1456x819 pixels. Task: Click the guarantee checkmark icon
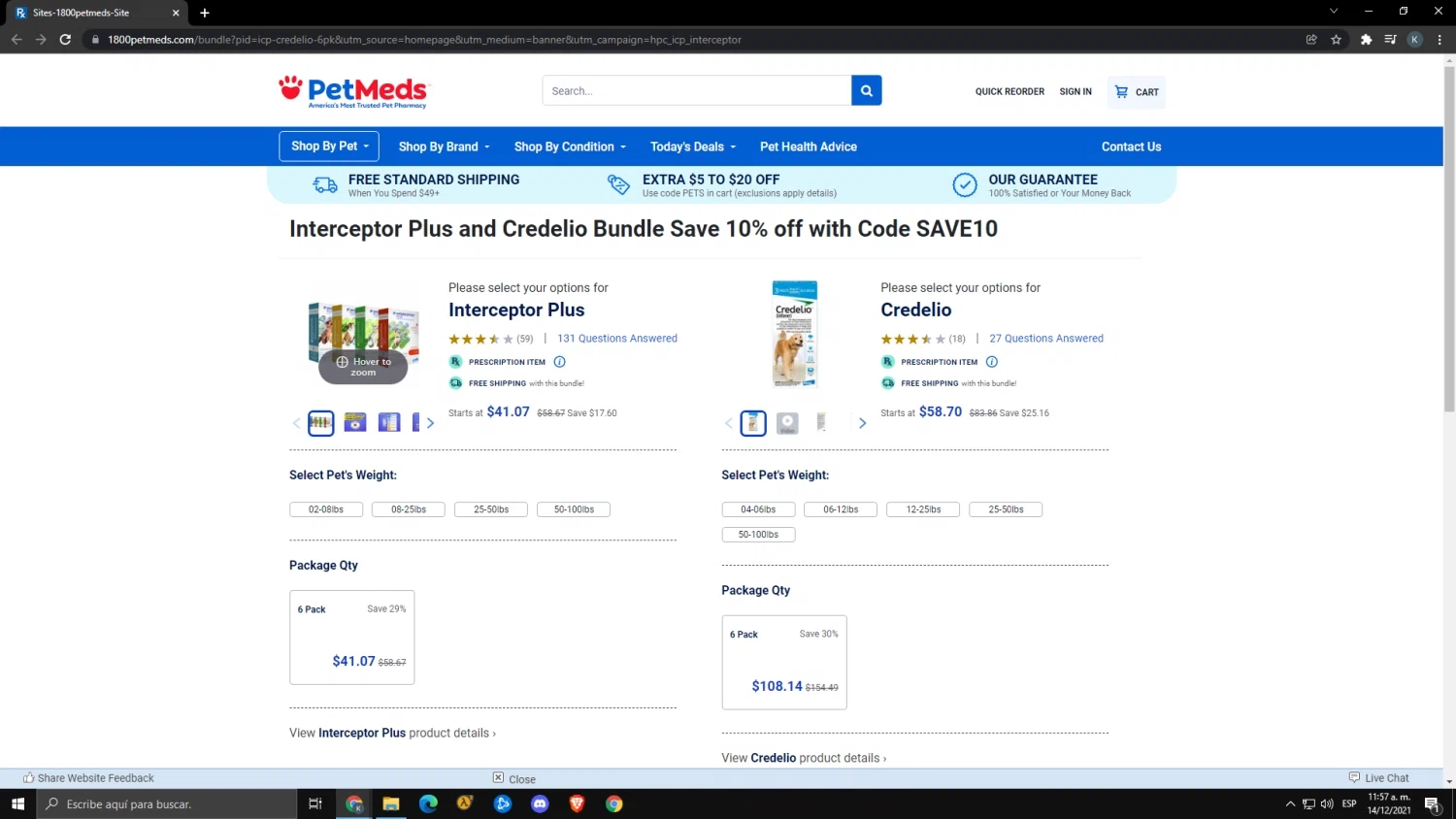point(964,184)
